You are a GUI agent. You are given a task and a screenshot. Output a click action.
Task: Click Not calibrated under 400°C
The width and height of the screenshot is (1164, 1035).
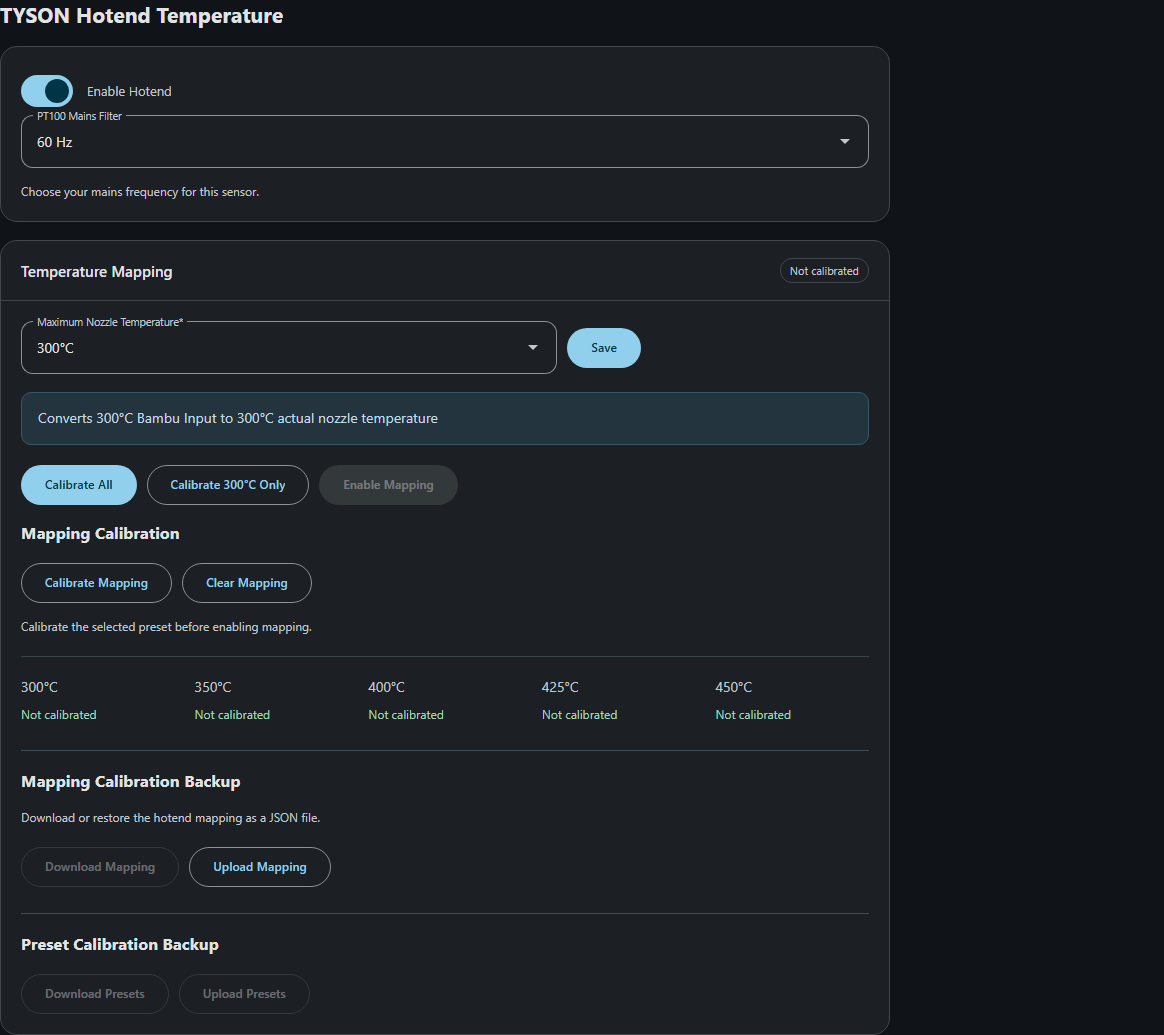[406, 714]
